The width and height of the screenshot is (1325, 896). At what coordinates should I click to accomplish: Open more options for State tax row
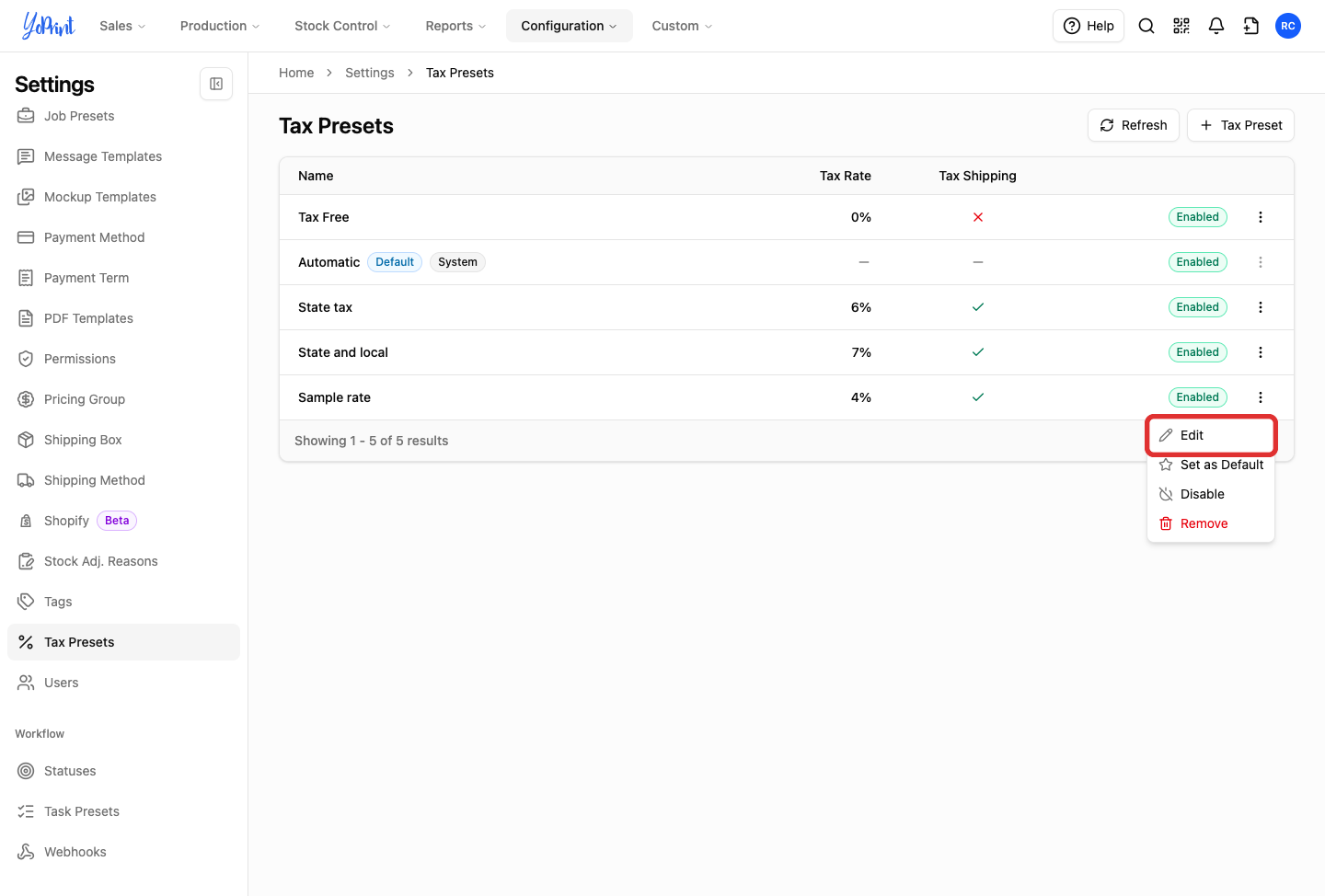click(1261, 307)
